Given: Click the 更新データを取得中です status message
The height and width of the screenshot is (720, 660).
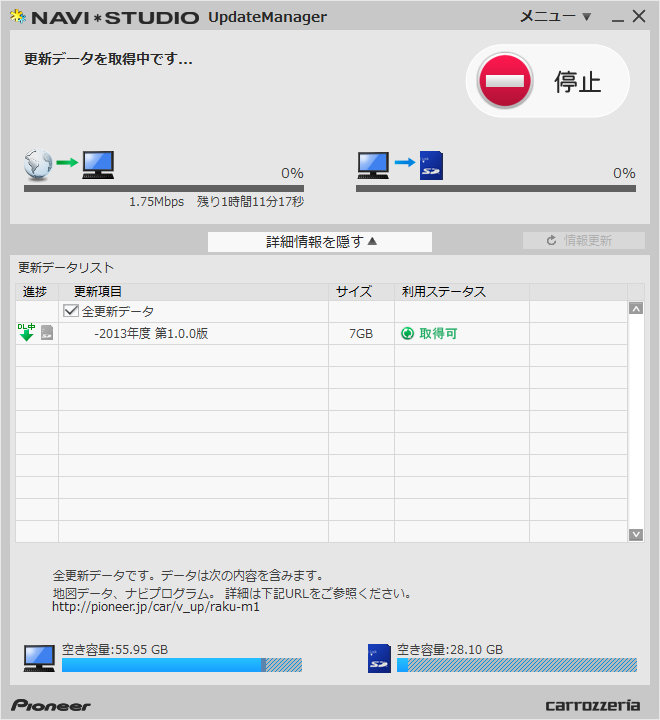Looking at the screenshot, I should pyautogui.click(x=108, y=59).
